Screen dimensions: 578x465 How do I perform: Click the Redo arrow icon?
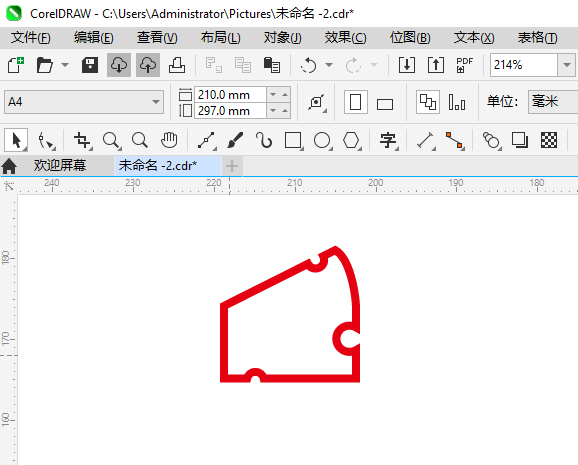(x=353, y=65)
